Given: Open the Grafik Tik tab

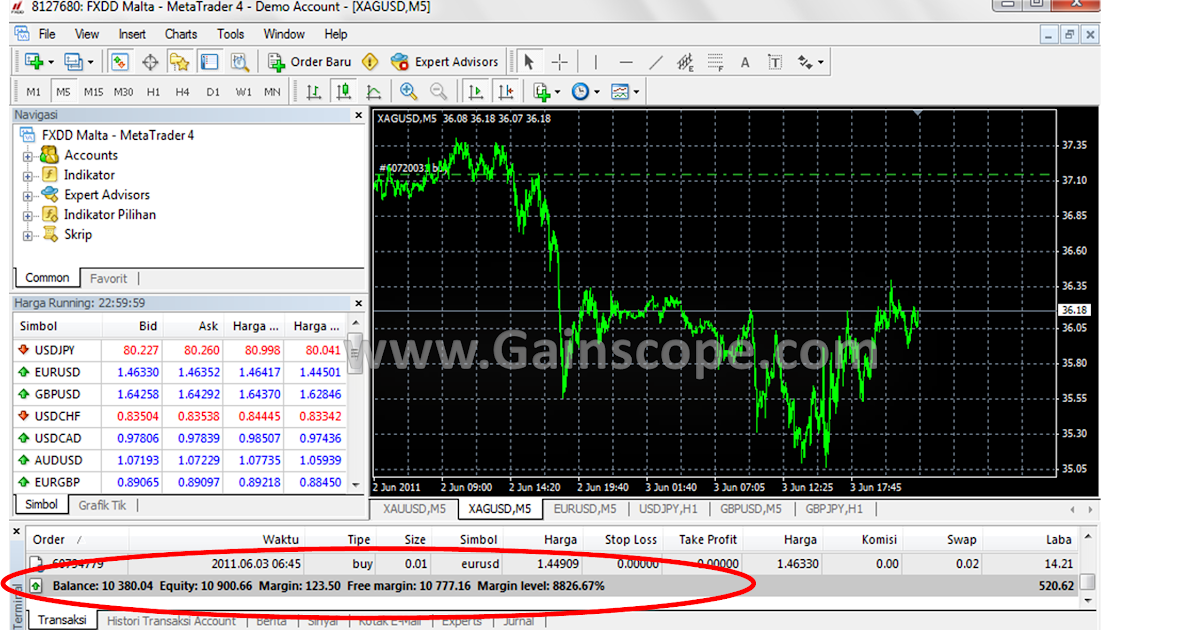Looking at the screenshot, I should pos(103,505).
